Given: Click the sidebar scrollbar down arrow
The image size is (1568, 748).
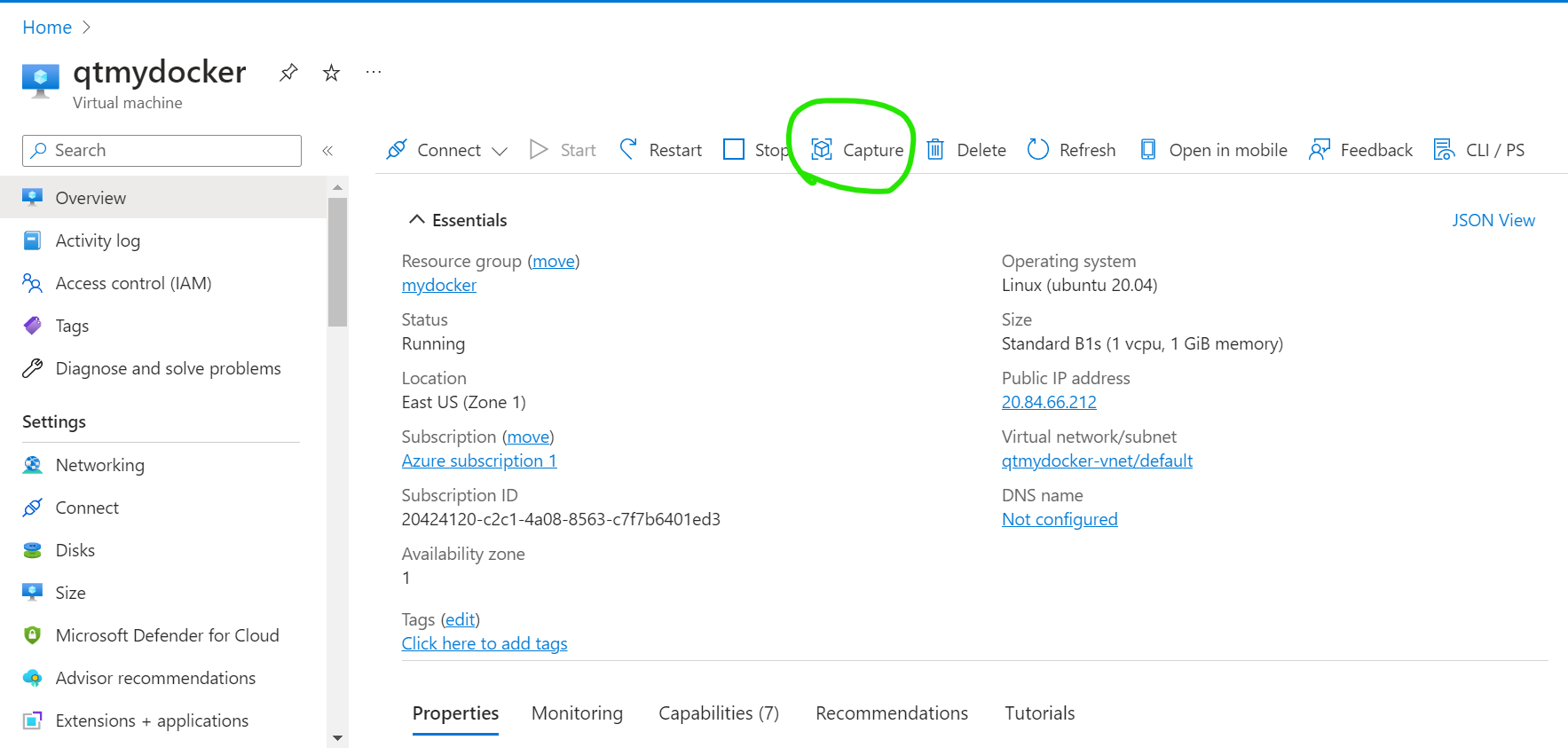Looking at the screenshot, I should point(337,737).
